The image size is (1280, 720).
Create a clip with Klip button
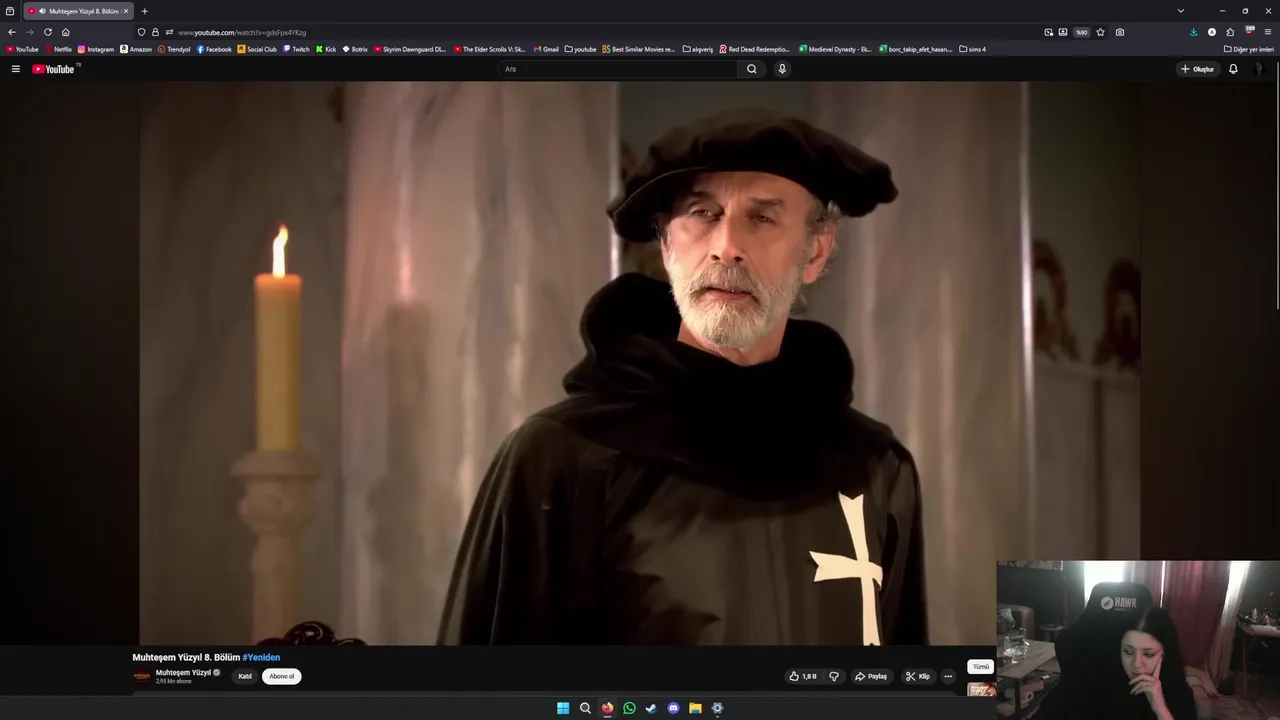click(918, 676)
